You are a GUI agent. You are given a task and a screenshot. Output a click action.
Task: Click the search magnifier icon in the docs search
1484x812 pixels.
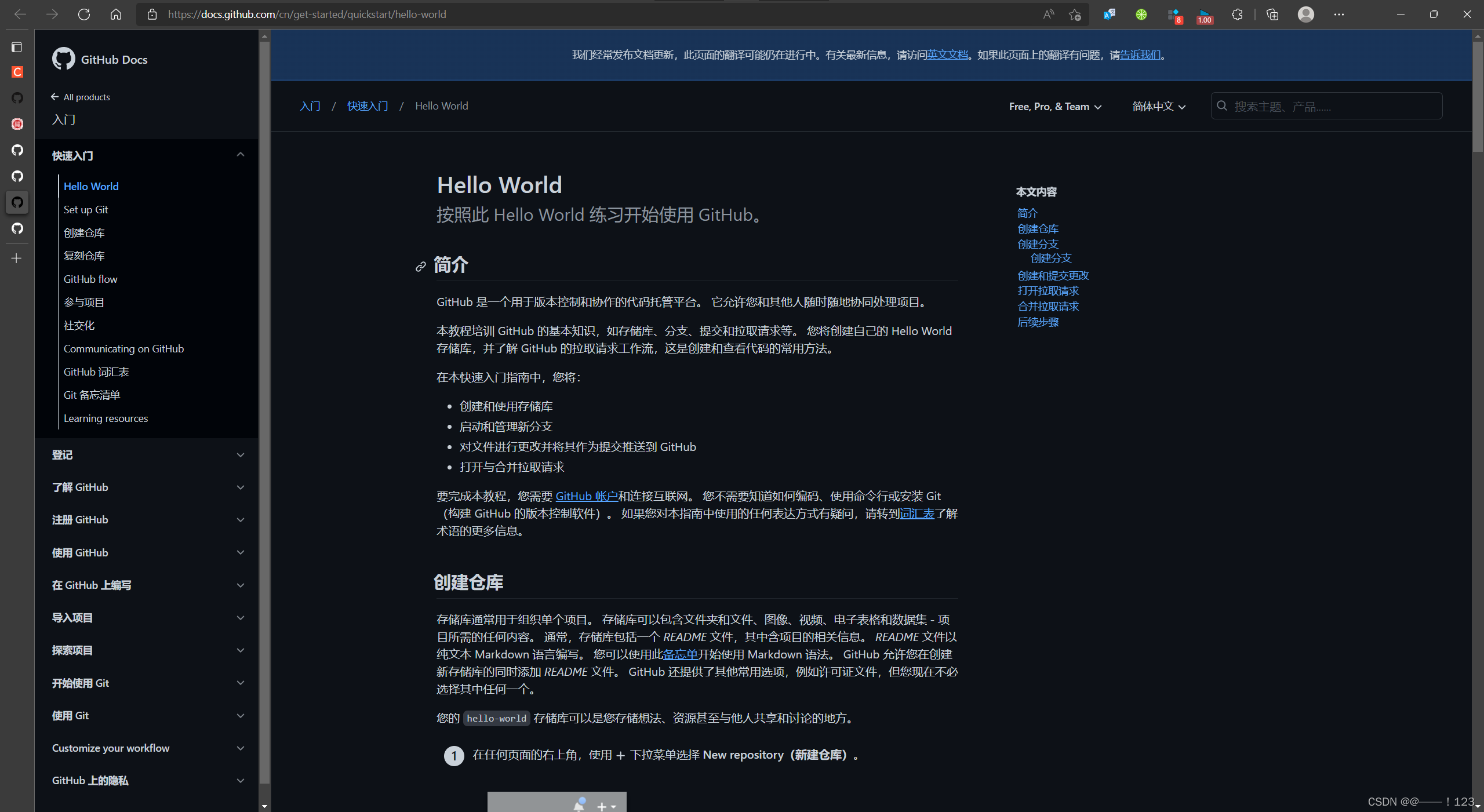pos(1221,105)
